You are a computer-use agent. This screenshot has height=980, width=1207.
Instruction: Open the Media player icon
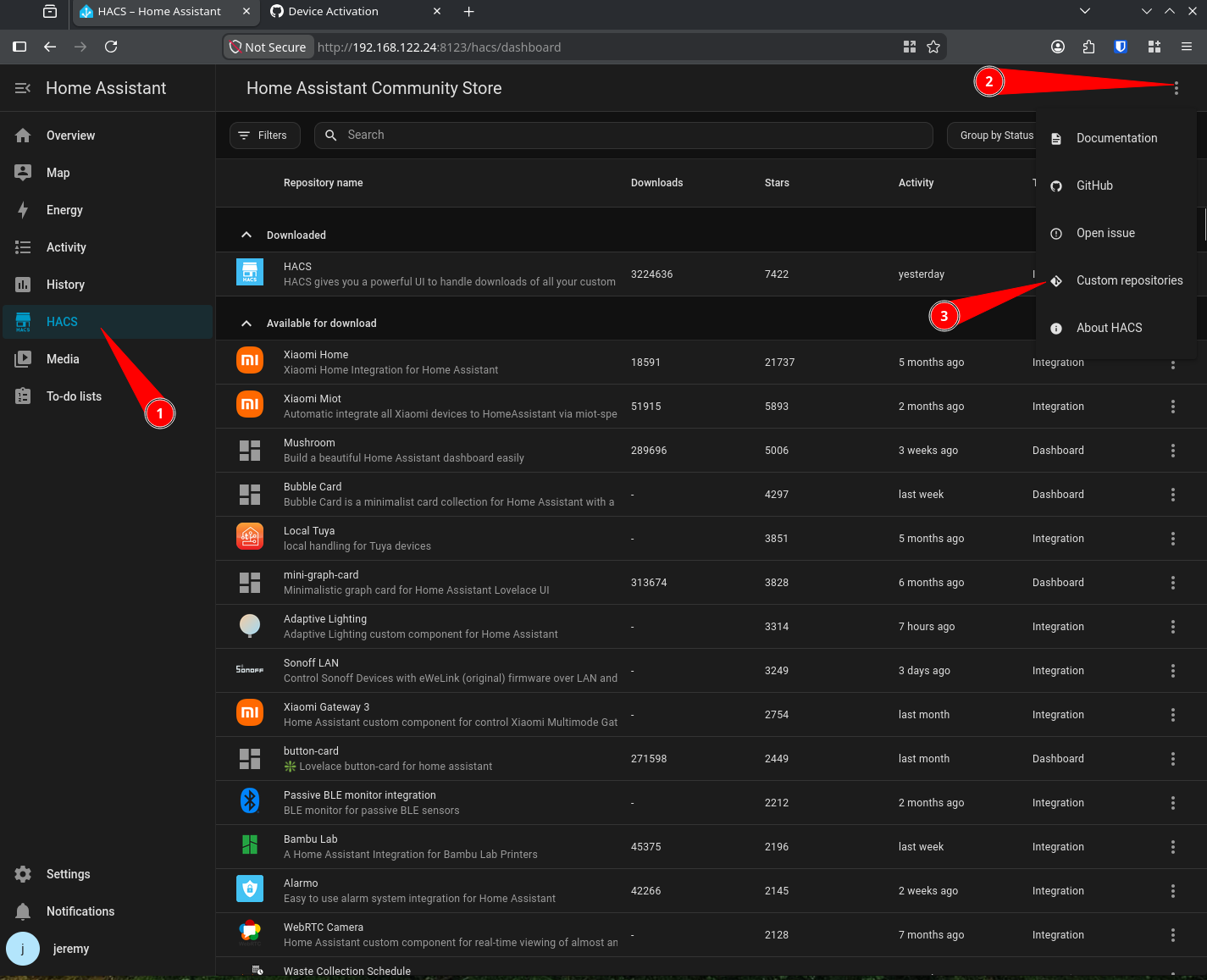click(23, 359)
